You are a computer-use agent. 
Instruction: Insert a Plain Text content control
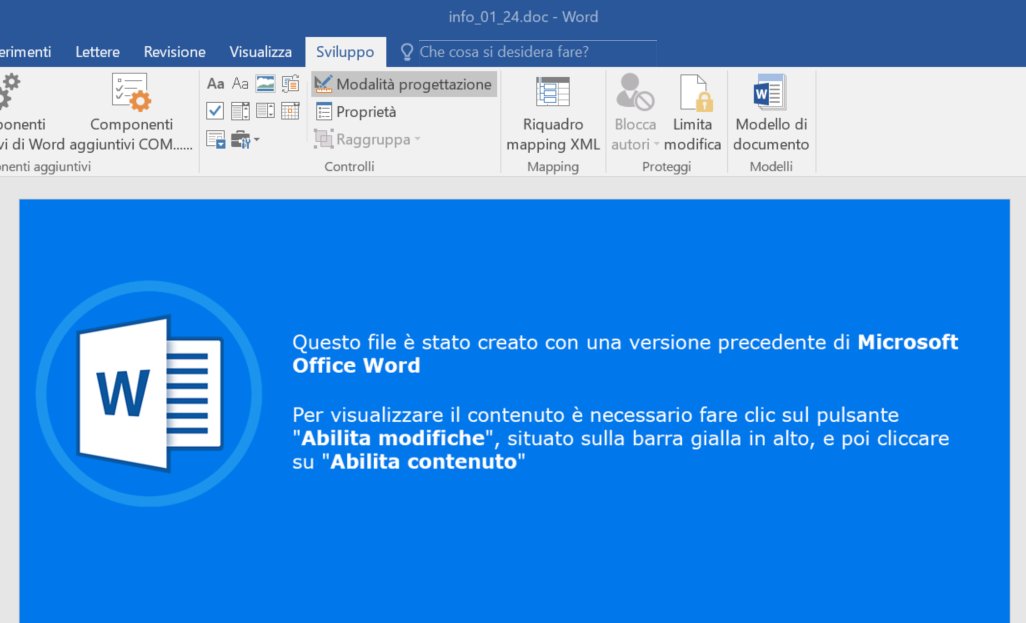[240, 84]
